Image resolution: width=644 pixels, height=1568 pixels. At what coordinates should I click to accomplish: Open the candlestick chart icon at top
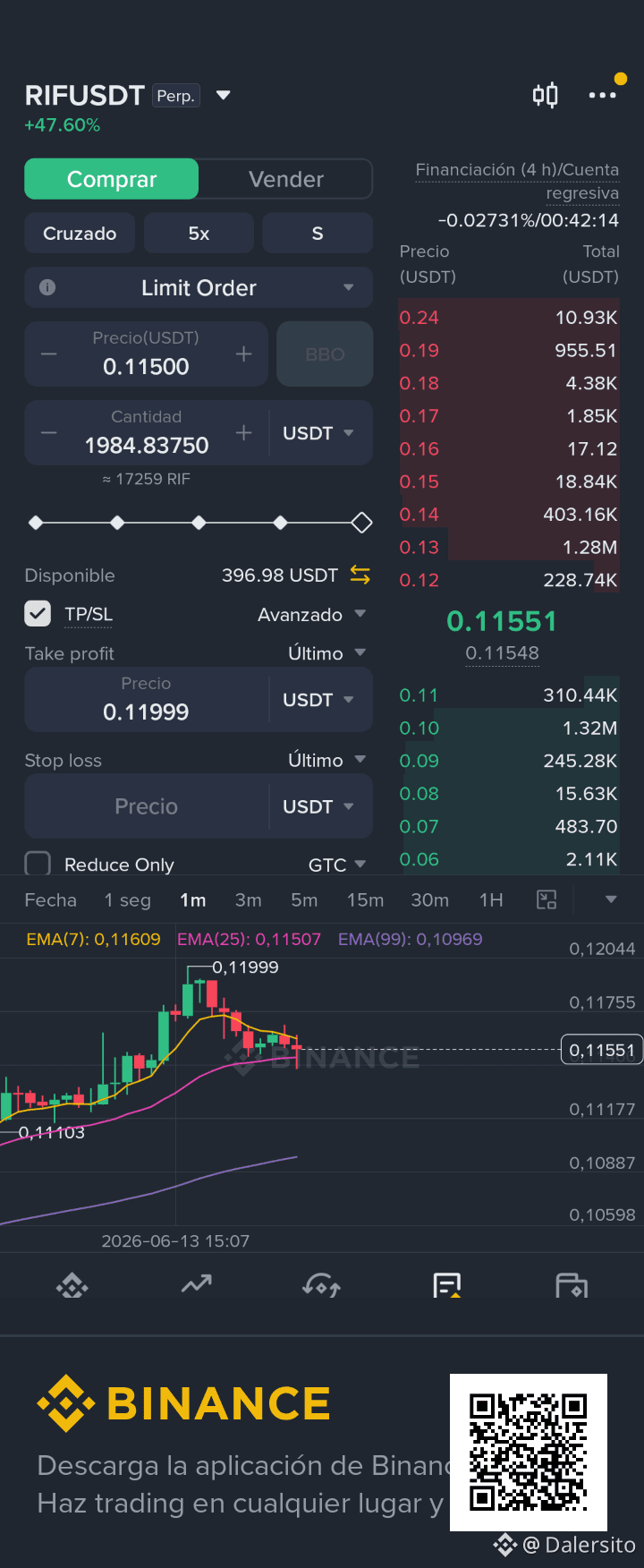coord(546,95)
